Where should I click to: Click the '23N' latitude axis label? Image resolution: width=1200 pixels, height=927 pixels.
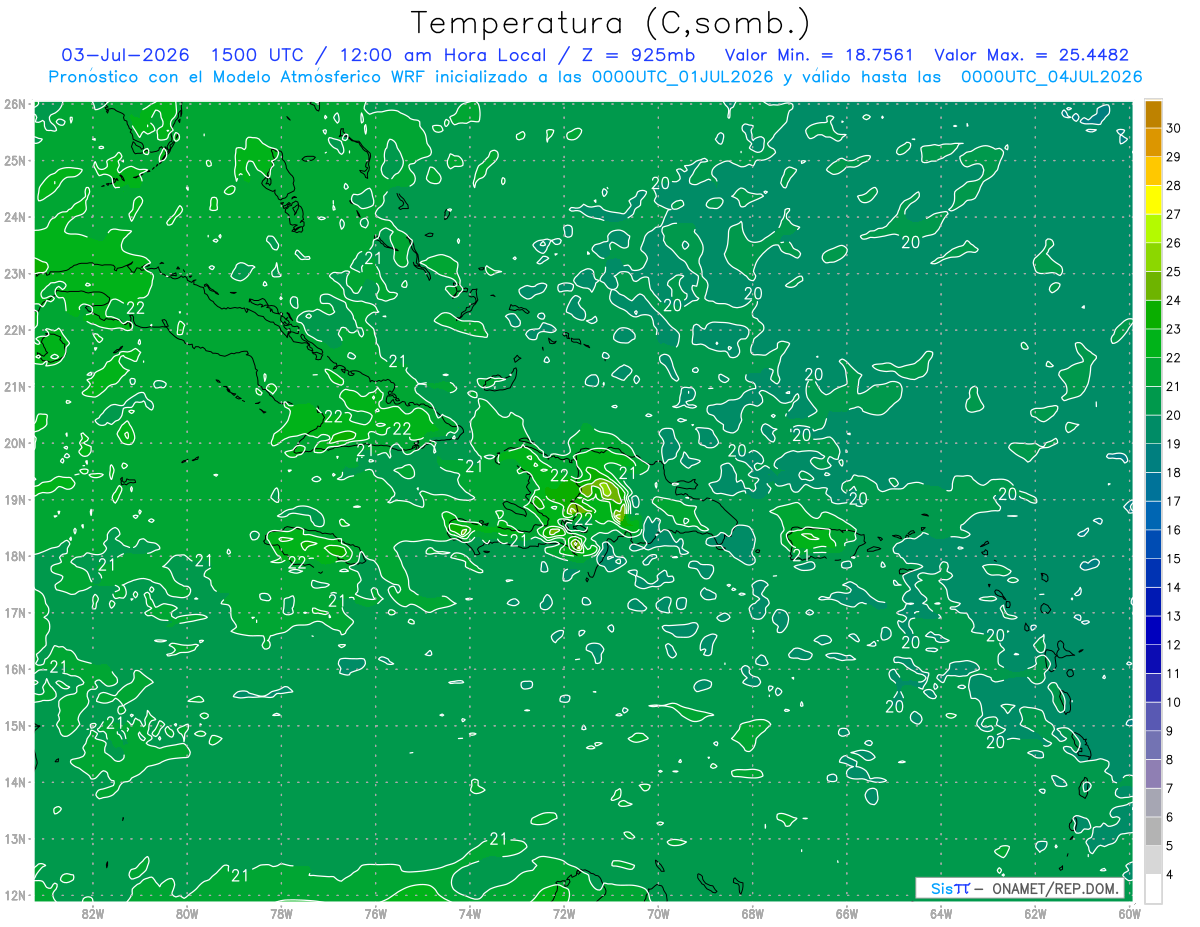14,273
